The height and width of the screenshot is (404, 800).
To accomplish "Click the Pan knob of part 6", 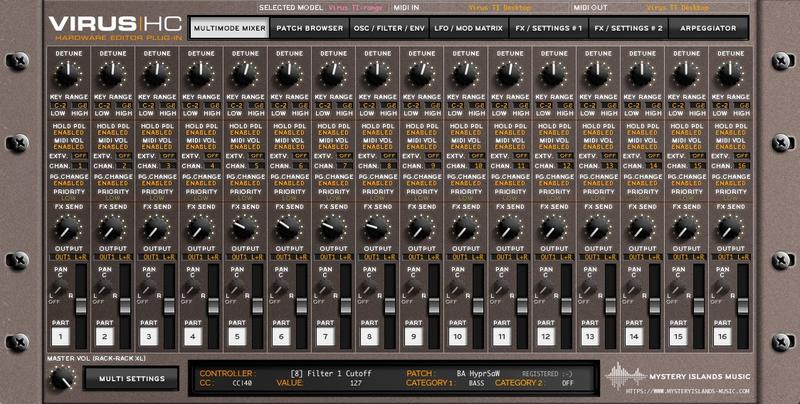I will 280,289.
